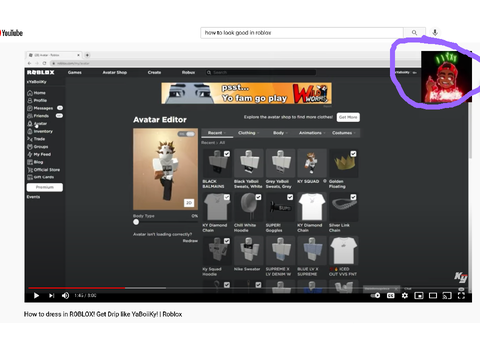Select the Nike Sweater item
This screenshot has height=360, width=480.
249,250
